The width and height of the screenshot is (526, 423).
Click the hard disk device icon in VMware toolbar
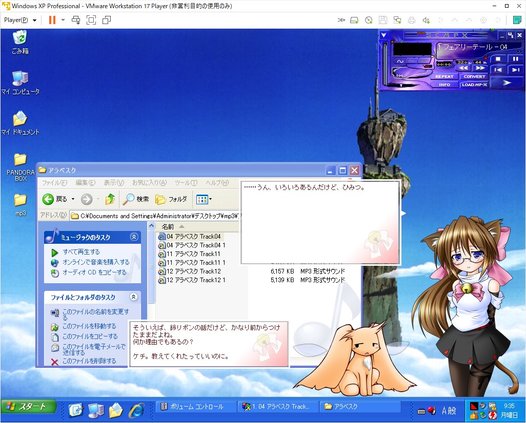[354, 20]
